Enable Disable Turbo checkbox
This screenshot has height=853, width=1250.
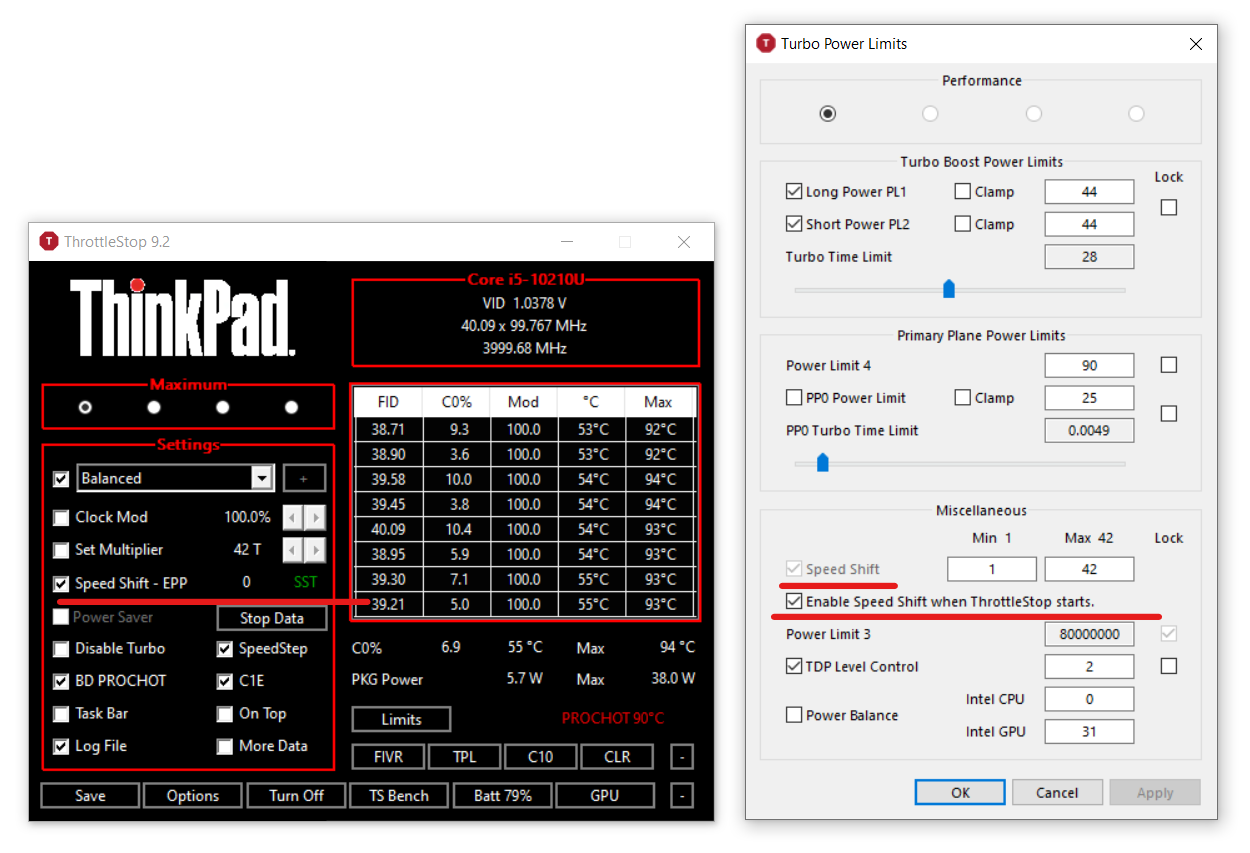pos(61,648)
